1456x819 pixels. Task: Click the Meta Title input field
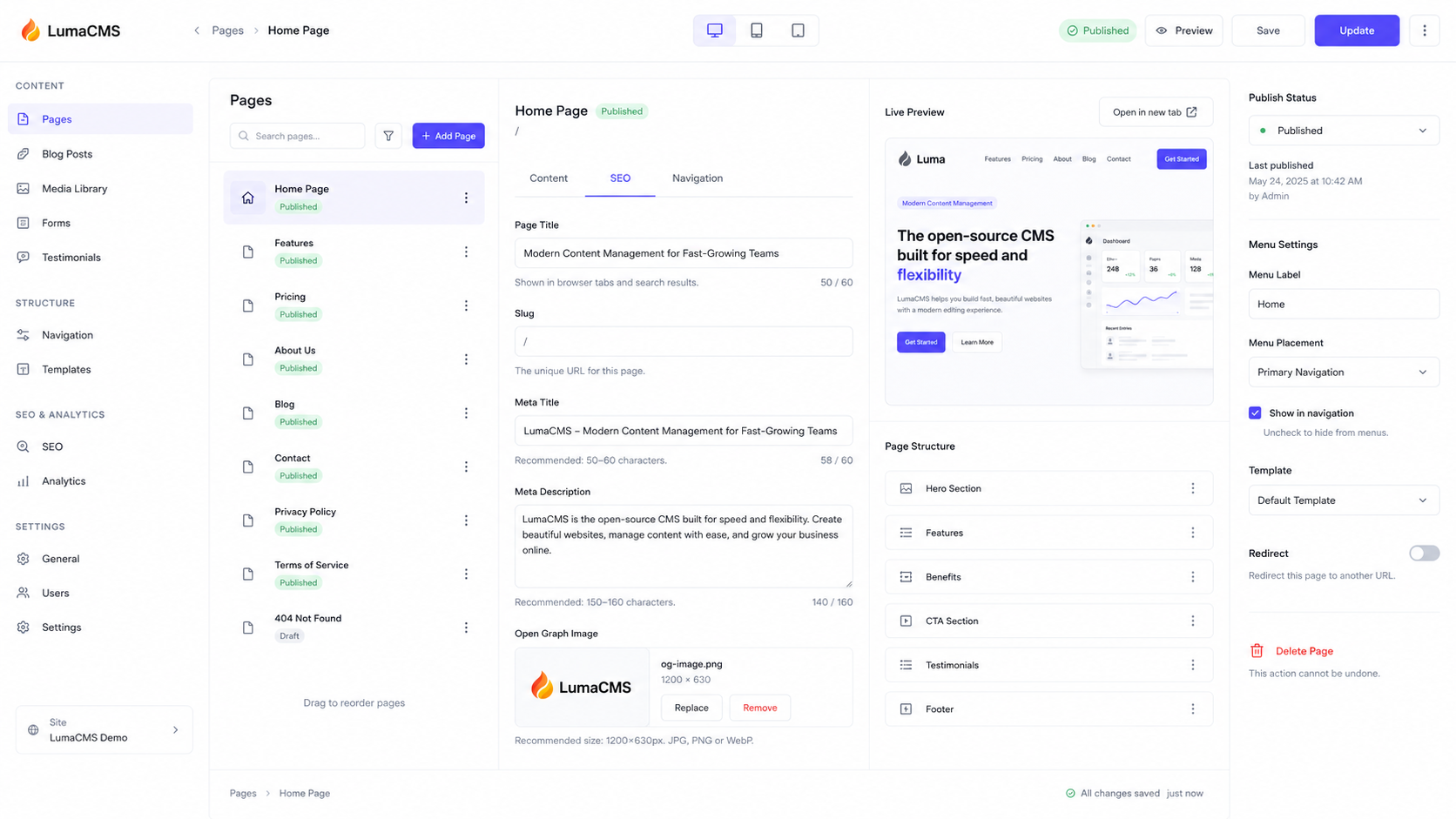point(684,431)
